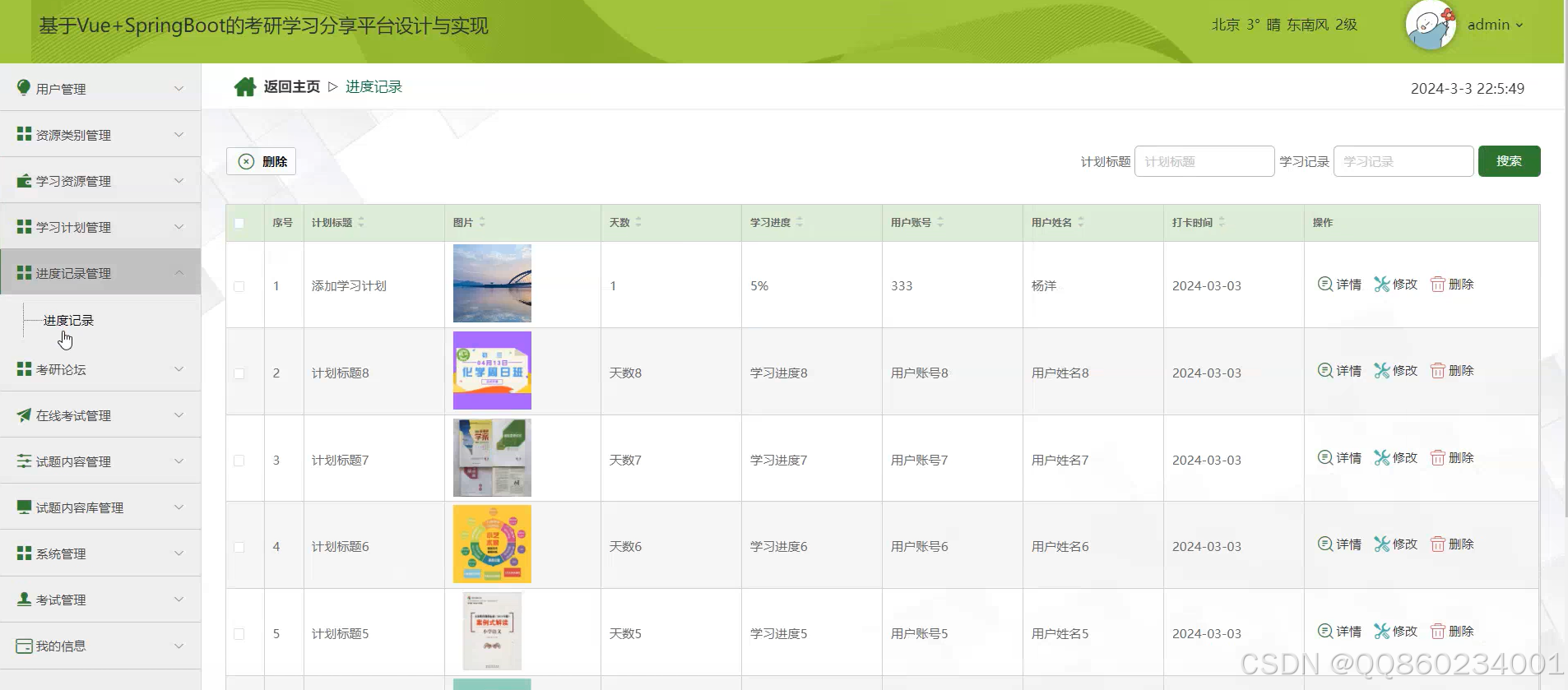Click the 资源类别管理 grid icon
This screenshot has height=690, width=1568.
click(24, 134)
